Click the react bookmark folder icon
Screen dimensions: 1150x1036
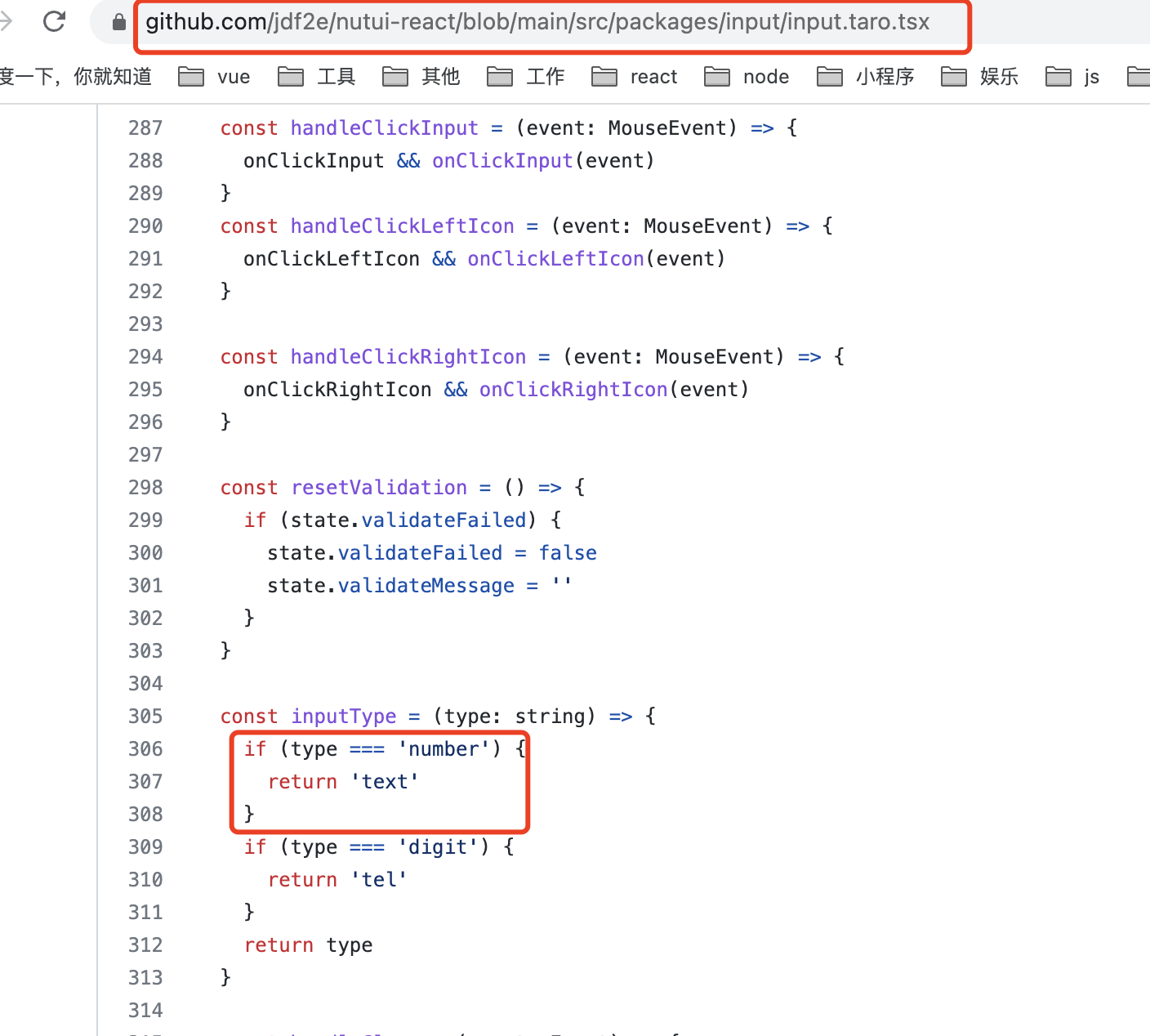click(604, 76)
